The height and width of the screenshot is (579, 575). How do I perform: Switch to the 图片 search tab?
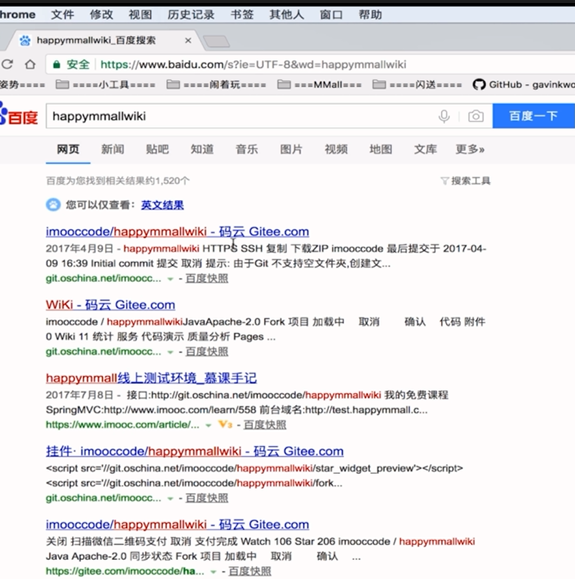point(291,149)
